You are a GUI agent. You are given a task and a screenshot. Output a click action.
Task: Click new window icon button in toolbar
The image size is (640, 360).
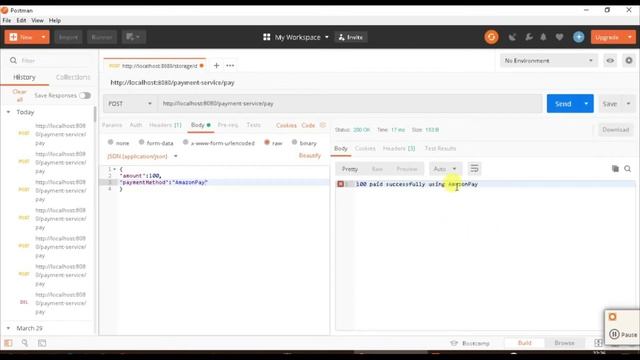pos(134,37)
